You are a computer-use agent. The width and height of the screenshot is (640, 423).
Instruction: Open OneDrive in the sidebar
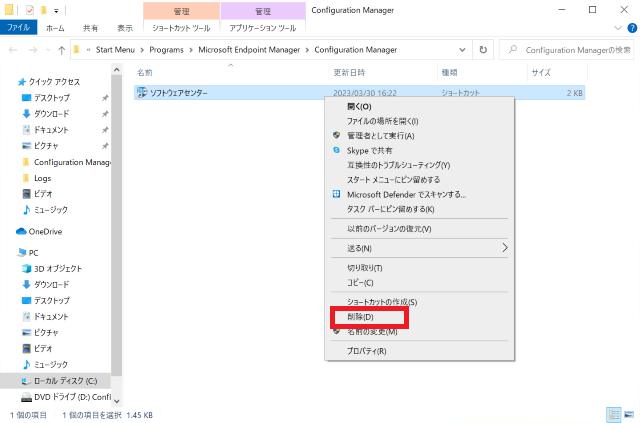click(44, 231)
